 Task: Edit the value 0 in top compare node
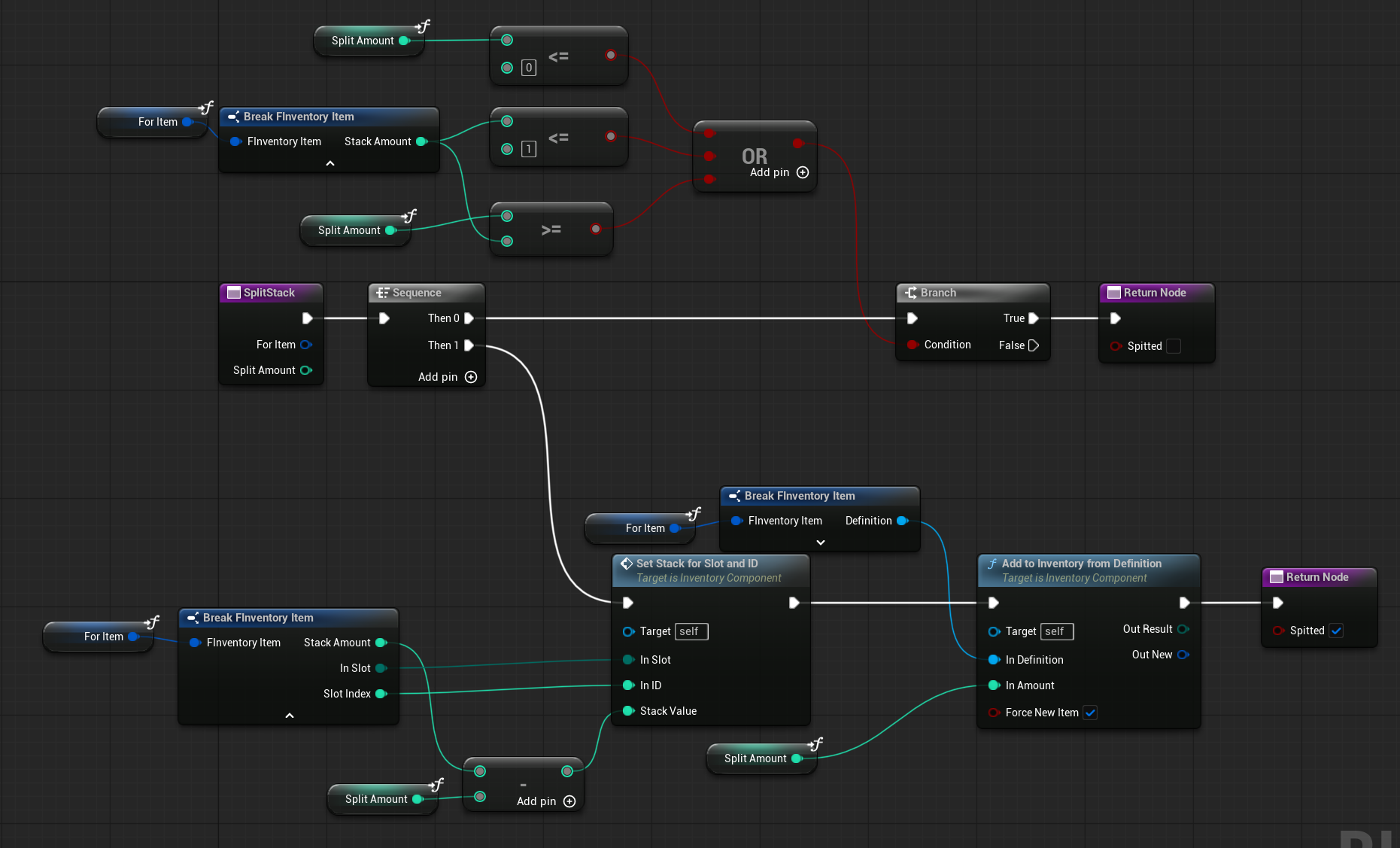tap(529, 68)
